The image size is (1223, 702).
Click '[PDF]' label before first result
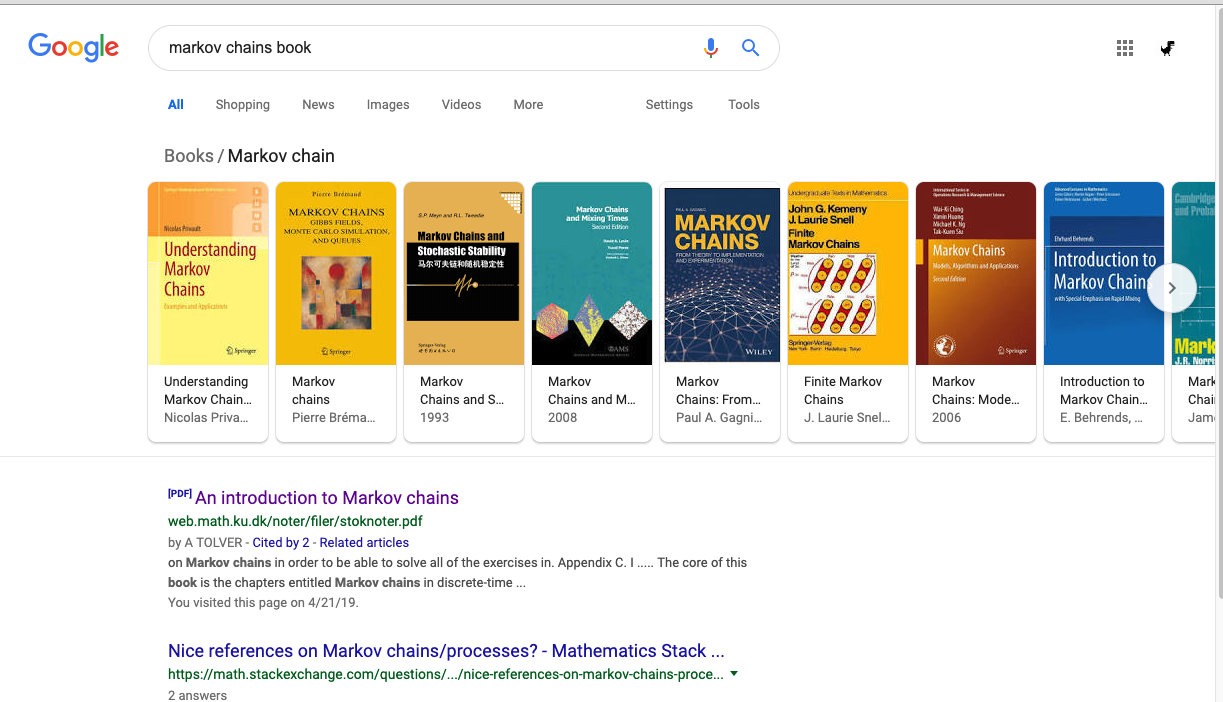[180, 493]
